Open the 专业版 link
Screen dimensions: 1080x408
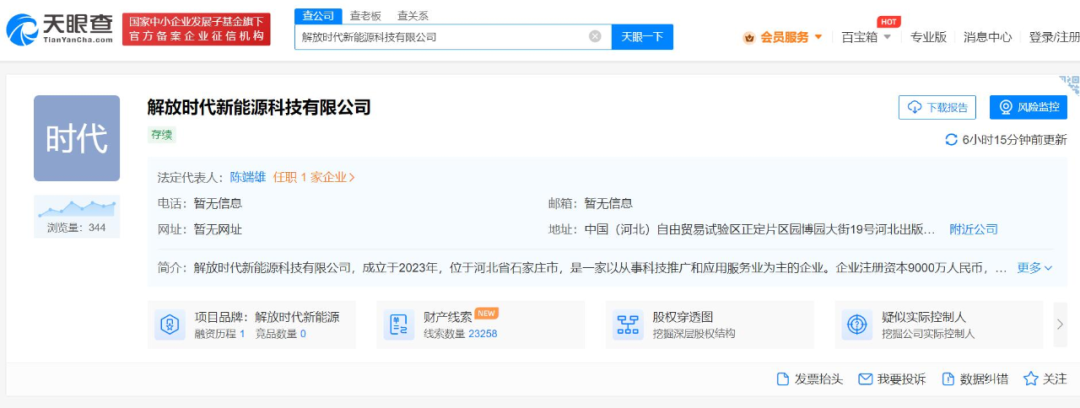pos(928,37)
